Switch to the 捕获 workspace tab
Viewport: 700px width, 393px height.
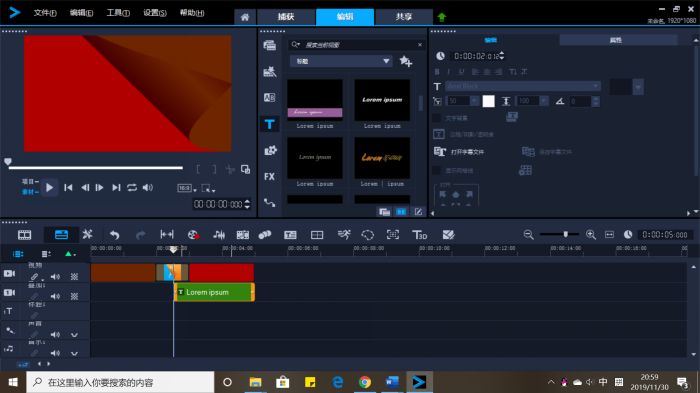coord(286,17)
